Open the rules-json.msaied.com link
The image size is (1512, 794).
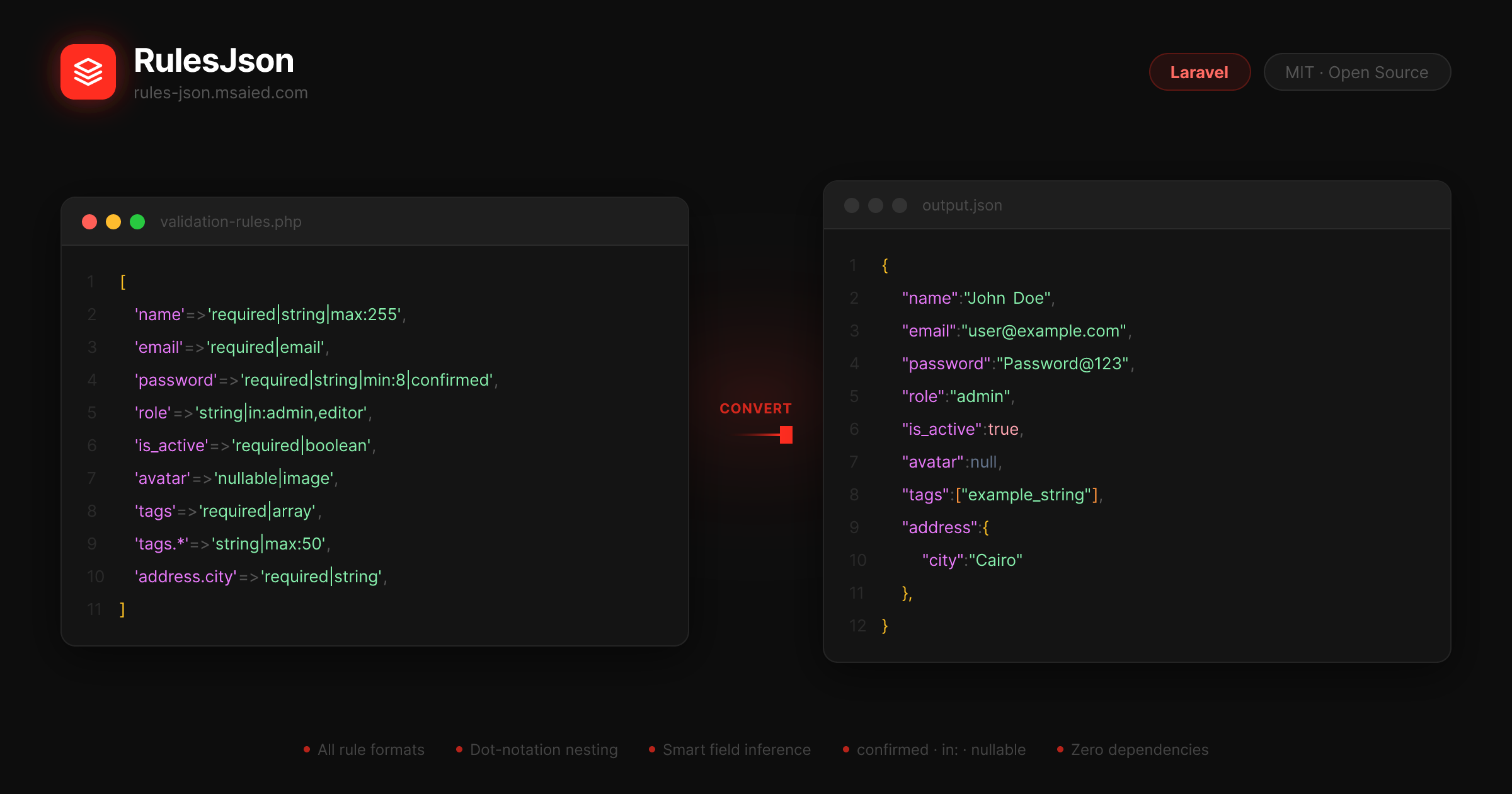point(220,93)
